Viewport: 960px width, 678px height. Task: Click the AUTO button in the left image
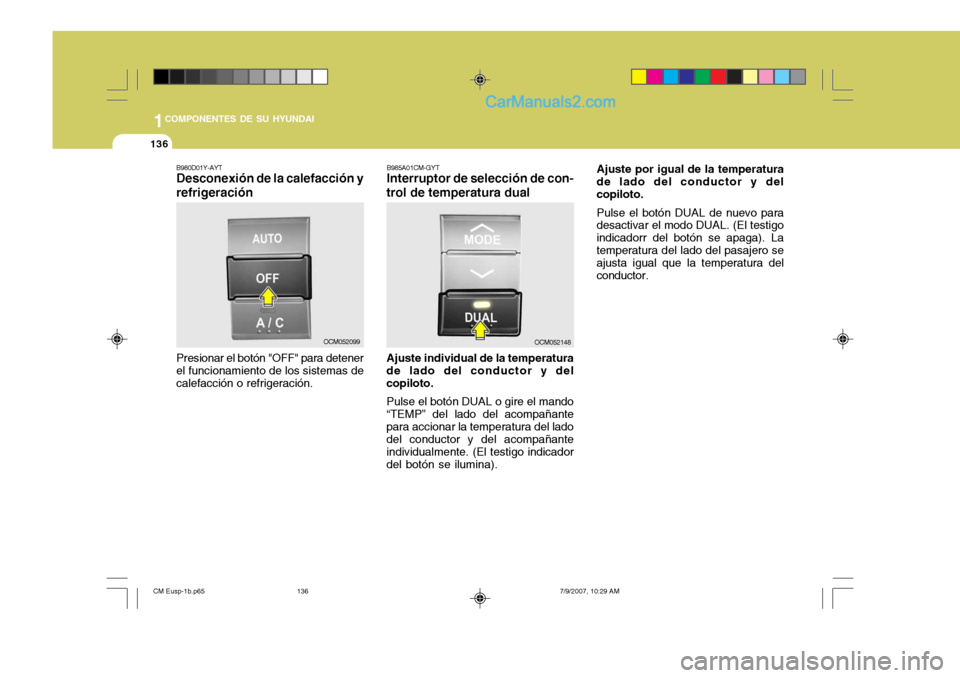tap(268, 237)
